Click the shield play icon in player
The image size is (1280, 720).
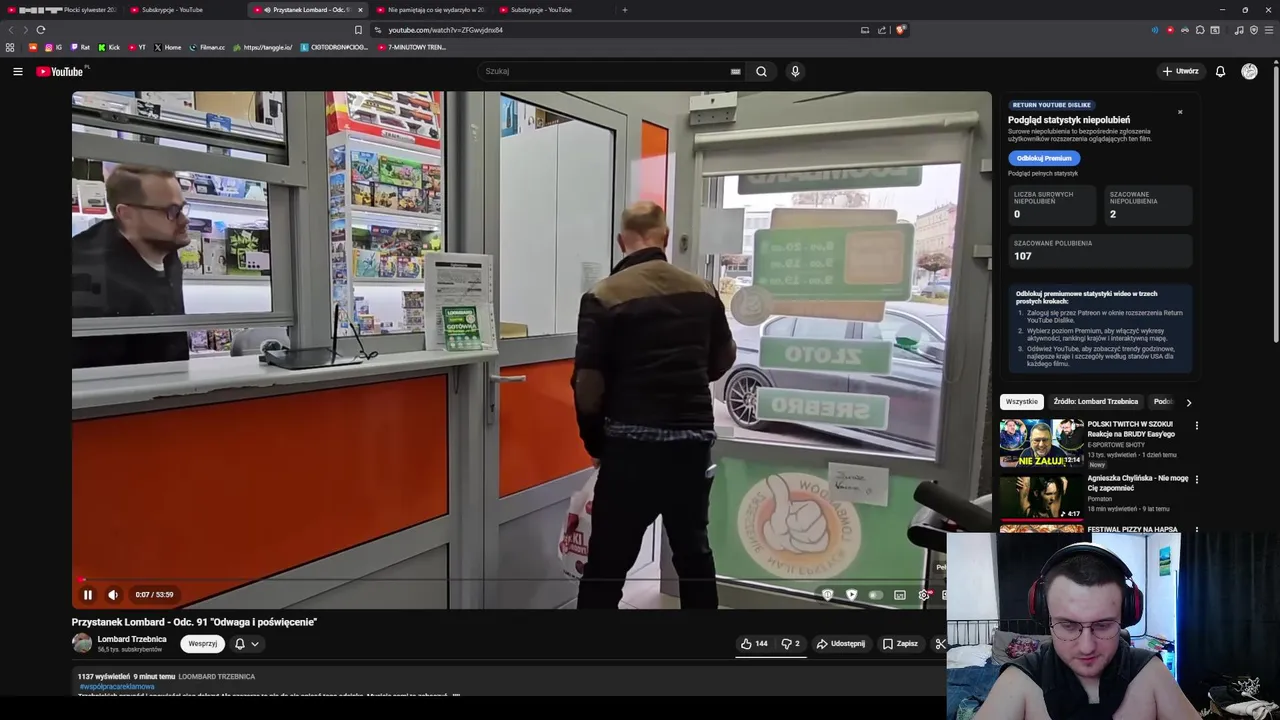click(851, 595)
